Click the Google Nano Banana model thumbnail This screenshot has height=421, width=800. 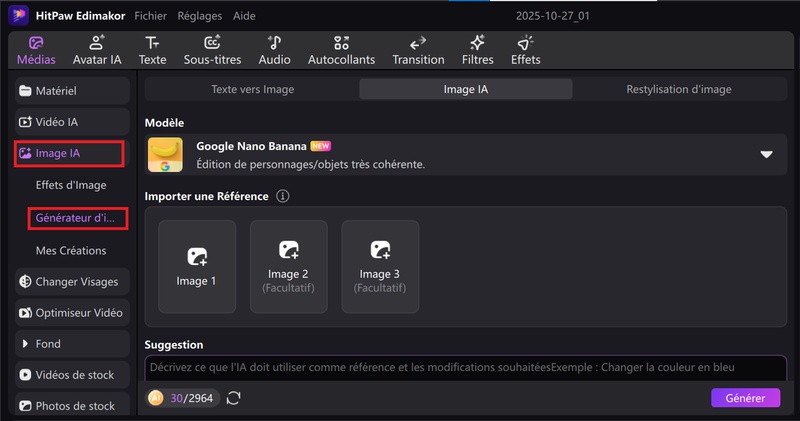pyautogui.click(x=165, y=155)
